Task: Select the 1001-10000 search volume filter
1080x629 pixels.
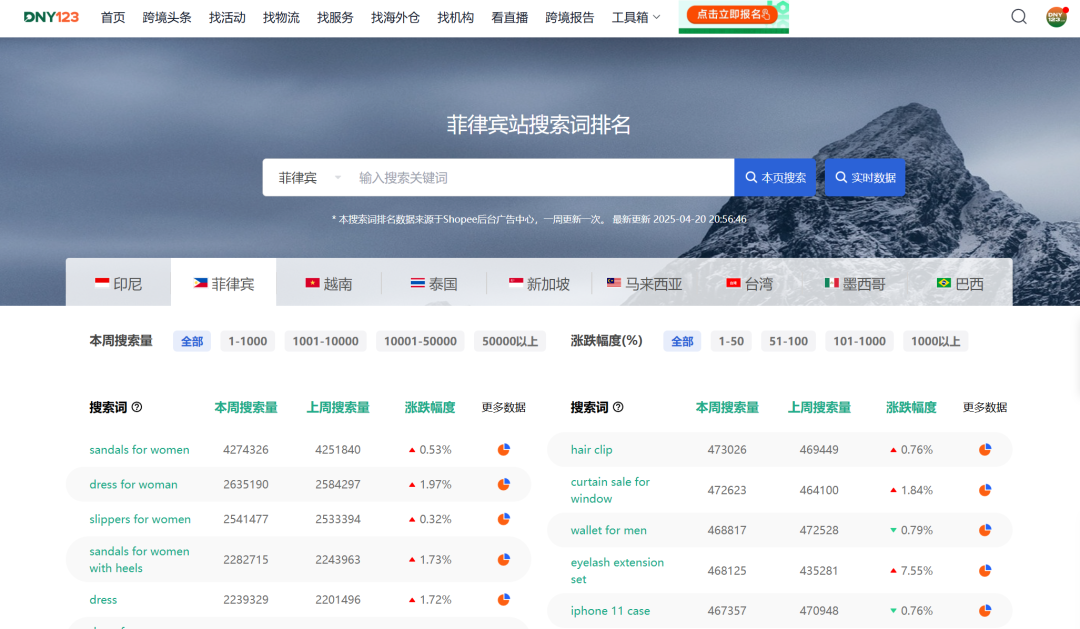Action: (325, 340)
